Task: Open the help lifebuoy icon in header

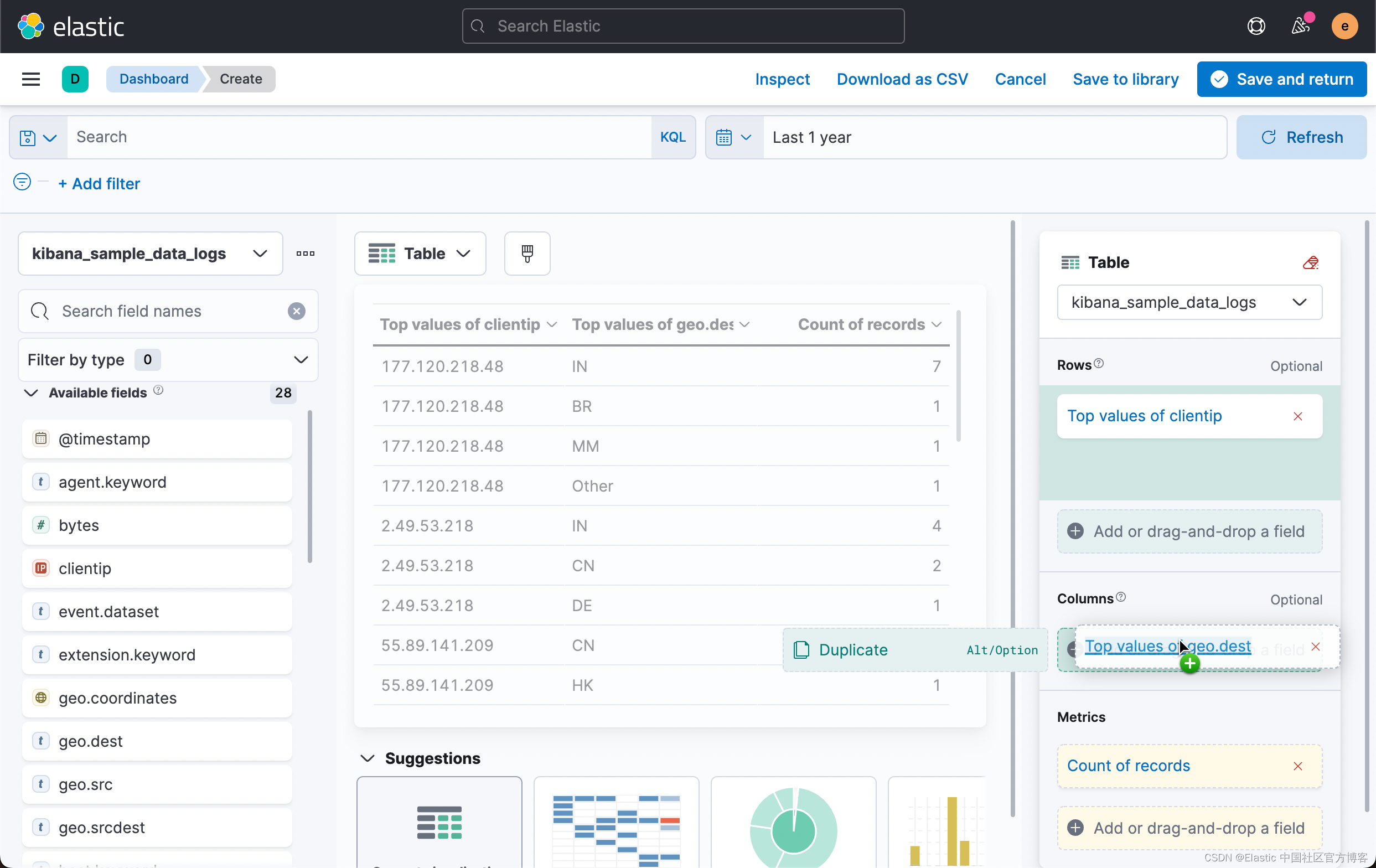Action: click(x=1256, y=26)
